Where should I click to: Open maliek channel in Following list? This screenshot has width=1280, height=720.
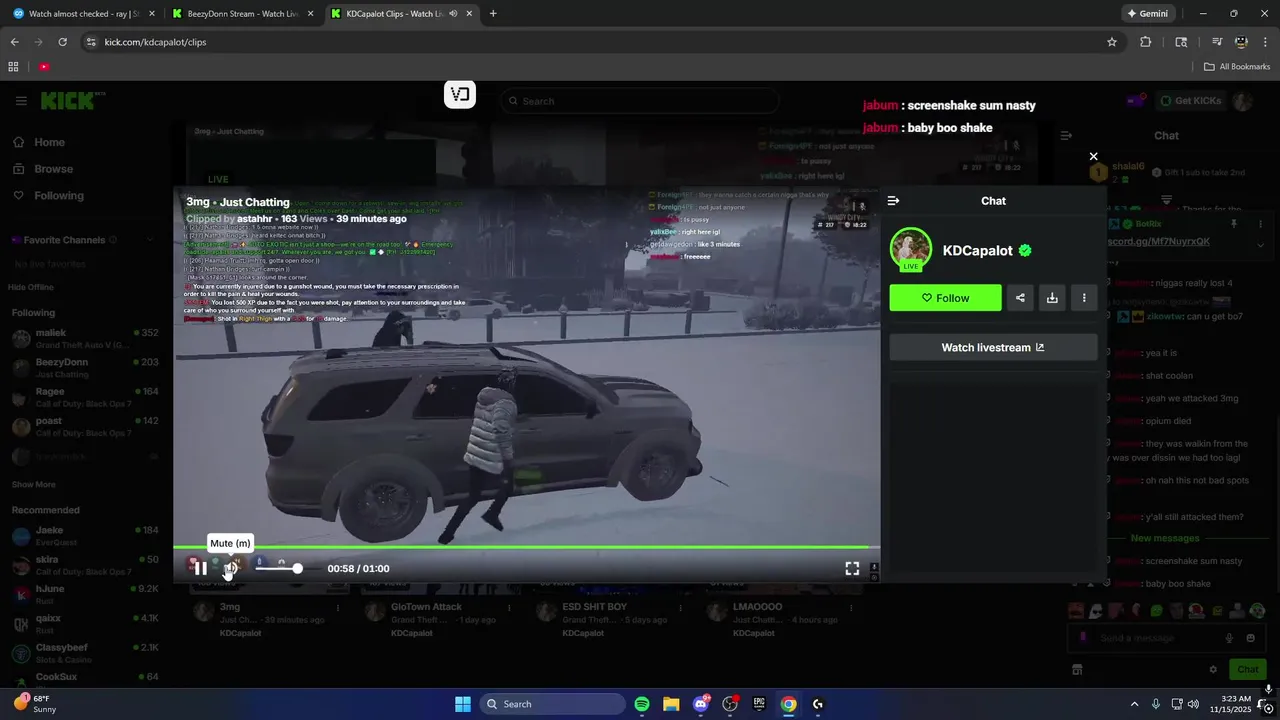pos(85,338)
